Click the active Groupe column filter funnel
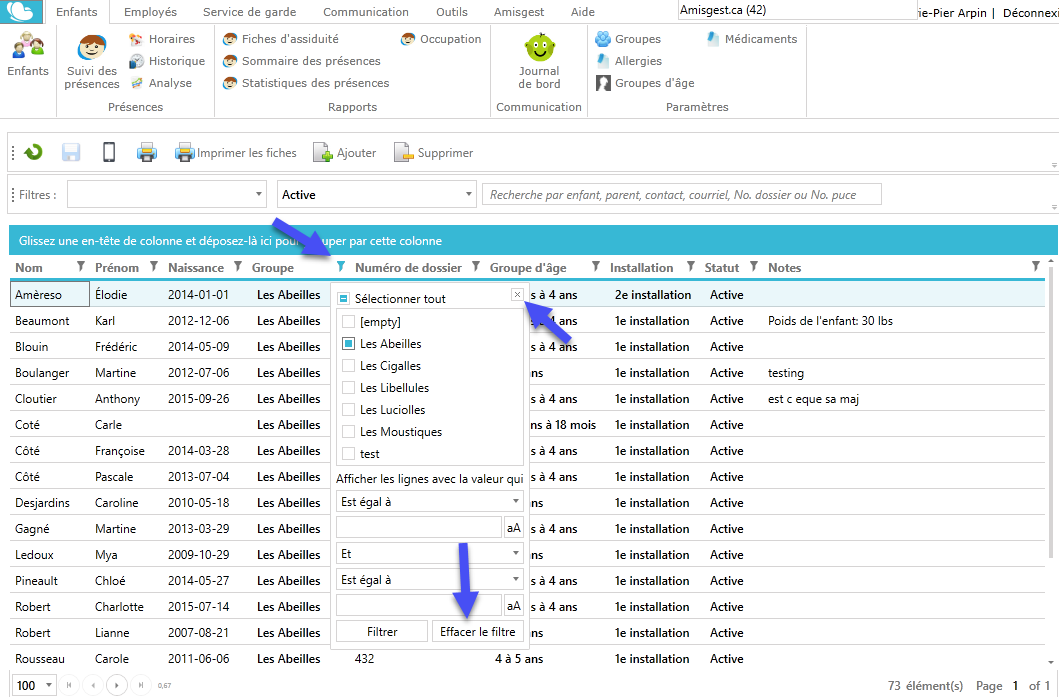 pyautogui.click(x=341, y=267)
